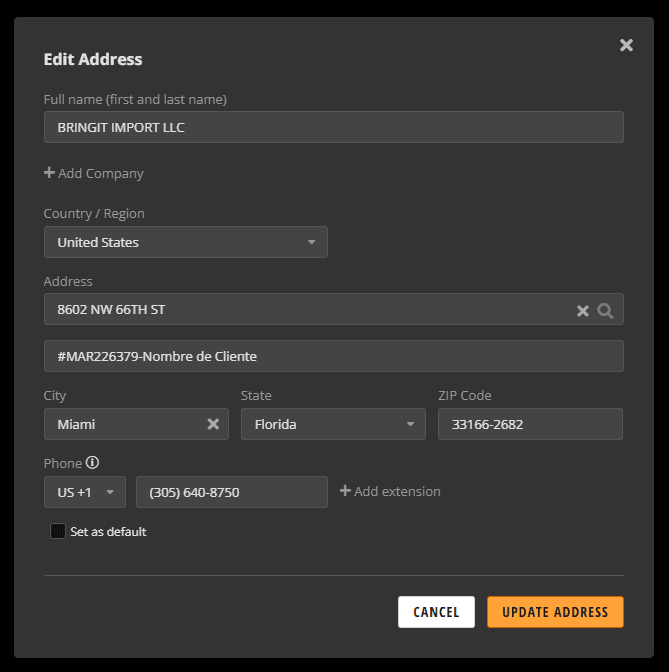
Task: Click the Cancel button
Action: click(436, 612)
